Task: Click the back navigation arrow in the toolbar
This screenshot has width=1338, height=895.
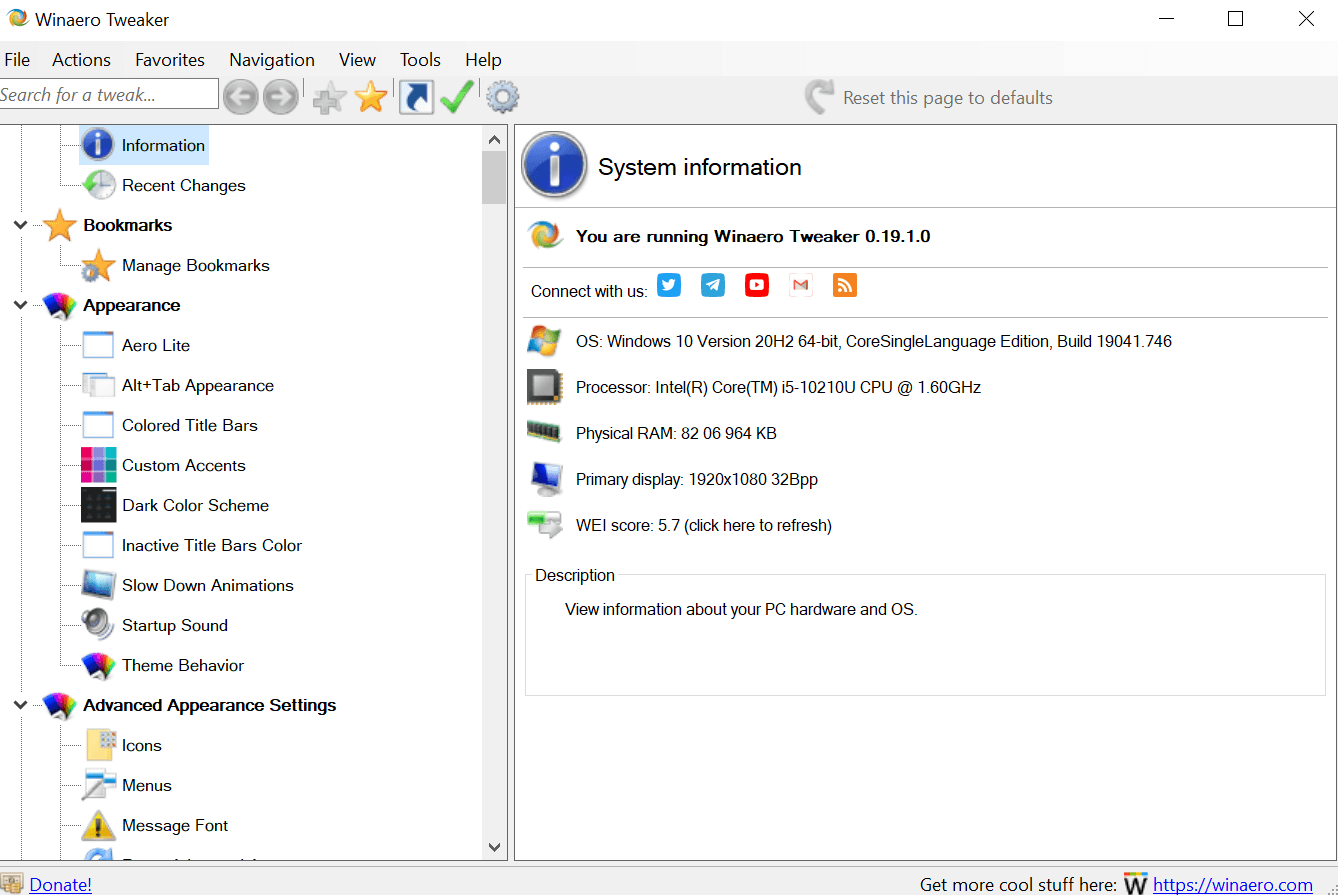Action: click(x=240, y=96)
